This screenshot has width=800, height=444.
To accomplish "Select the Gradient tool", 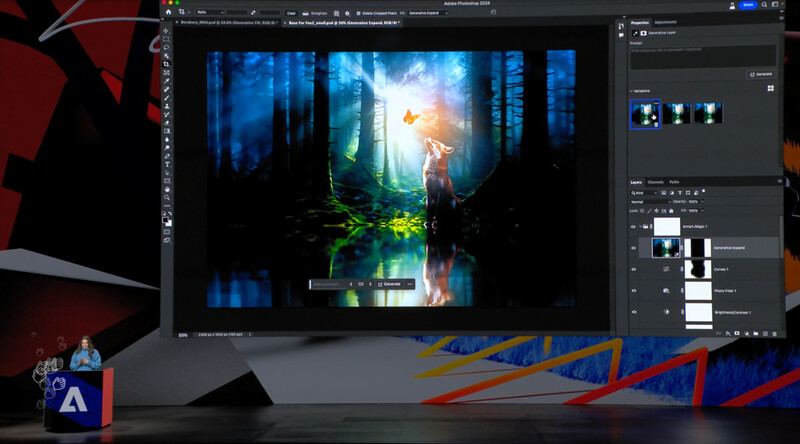I will tap(166, 131).
